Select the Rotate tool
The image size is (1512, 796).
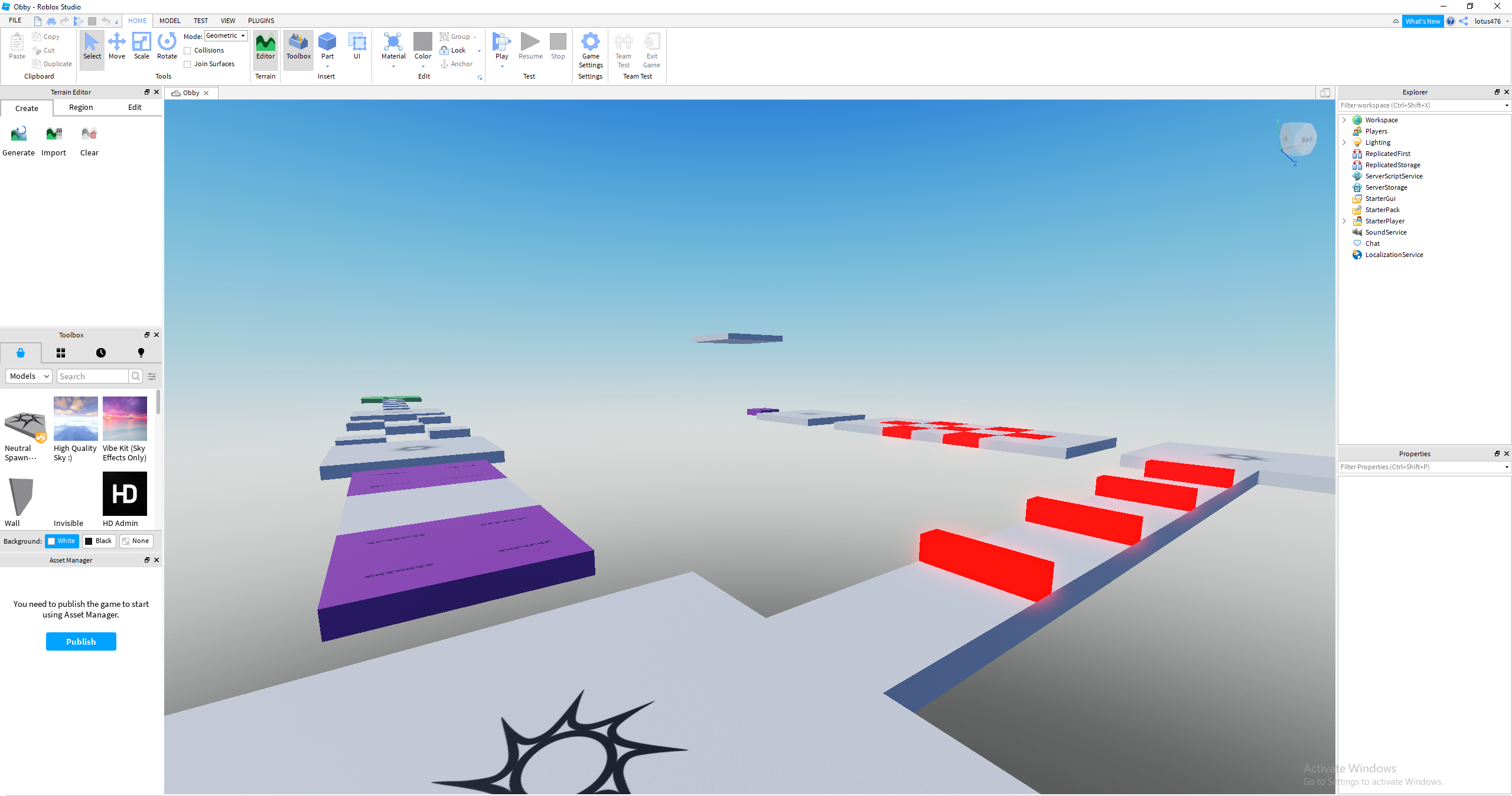(167, 47)
